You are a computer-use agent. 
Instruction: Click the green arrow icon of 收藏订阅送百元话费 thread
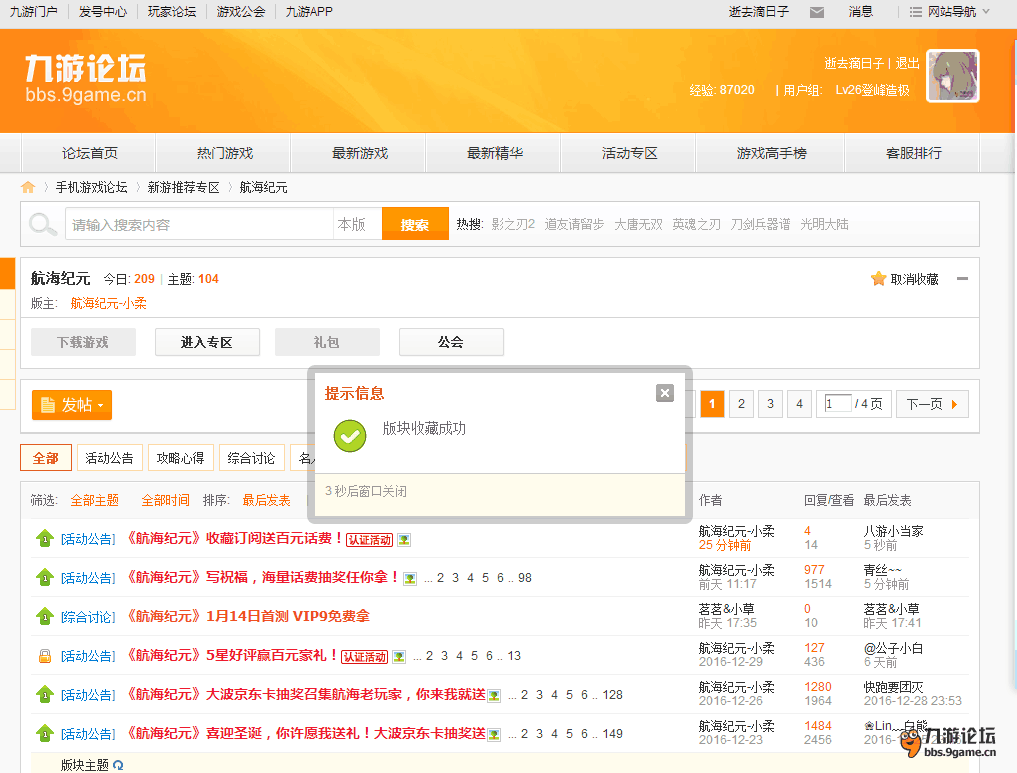tap(45, 538)
